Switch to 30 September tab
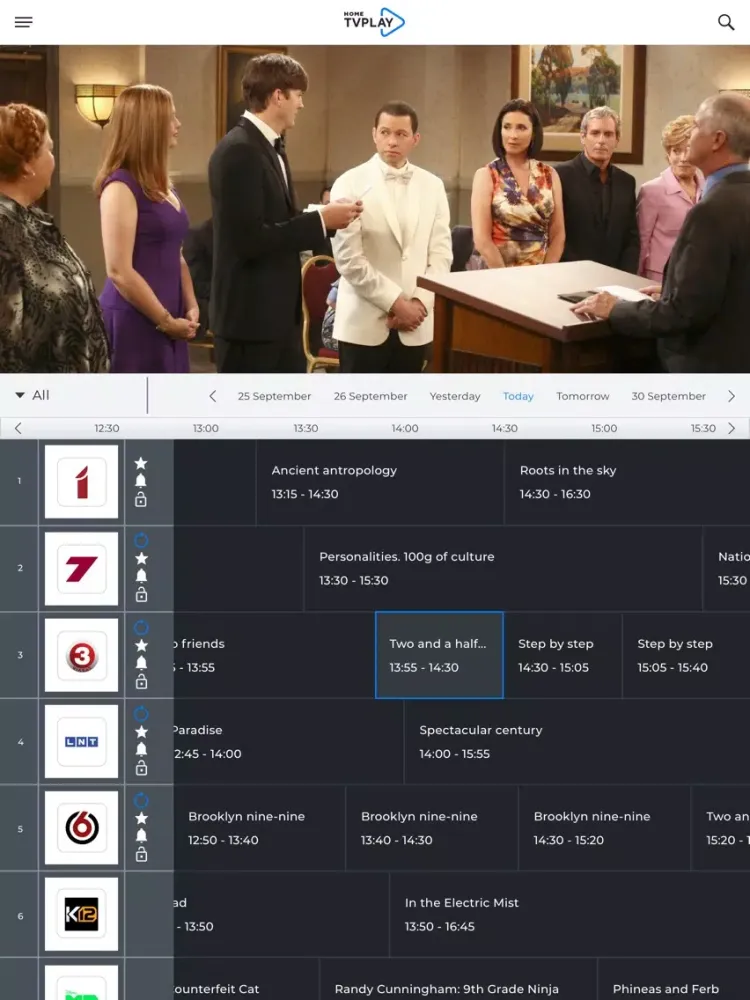 coord(668,396)
